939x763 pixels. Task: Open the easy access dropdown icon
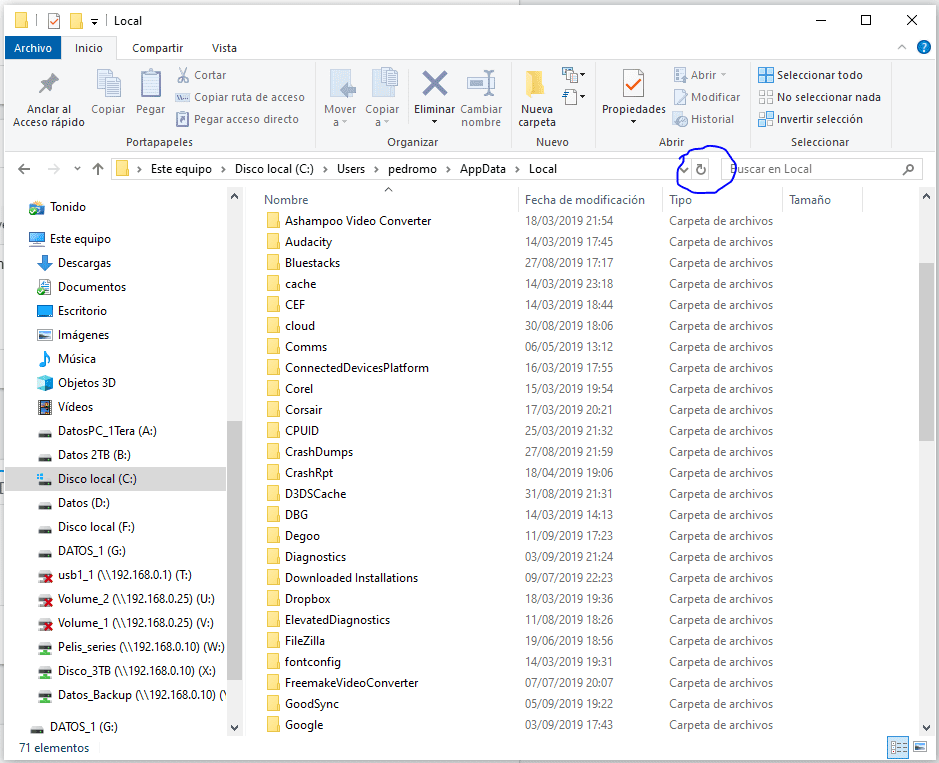tap(573, 96)
